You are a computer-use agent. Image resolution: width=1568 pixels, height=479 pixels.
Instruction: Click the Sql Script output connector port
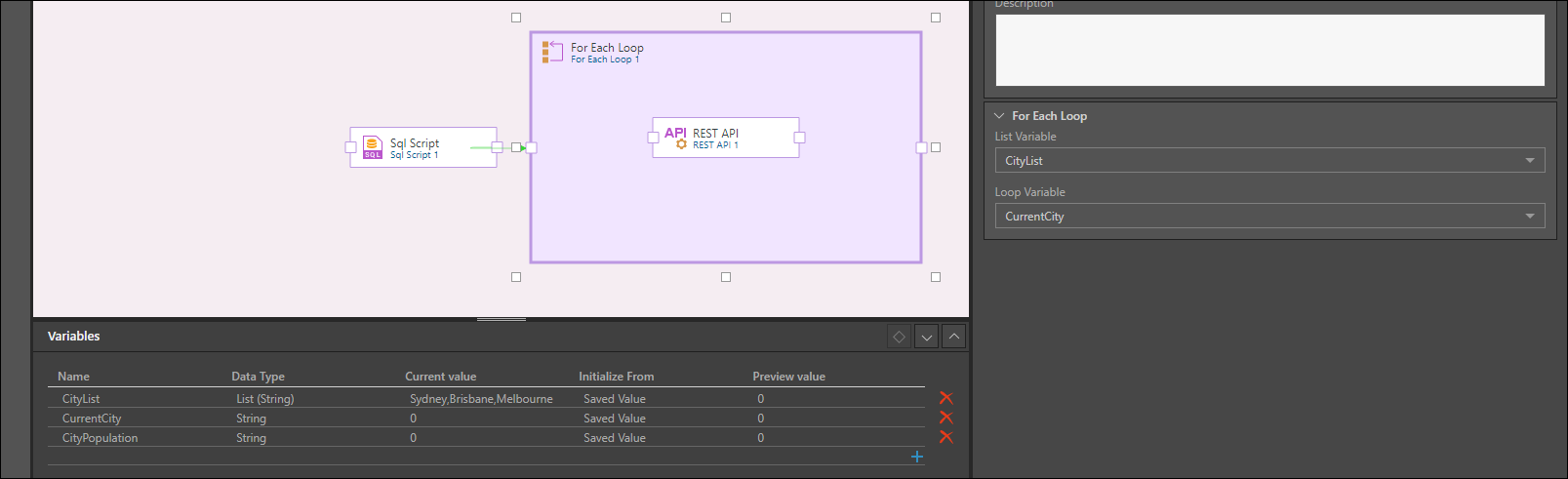click(497, 147)
